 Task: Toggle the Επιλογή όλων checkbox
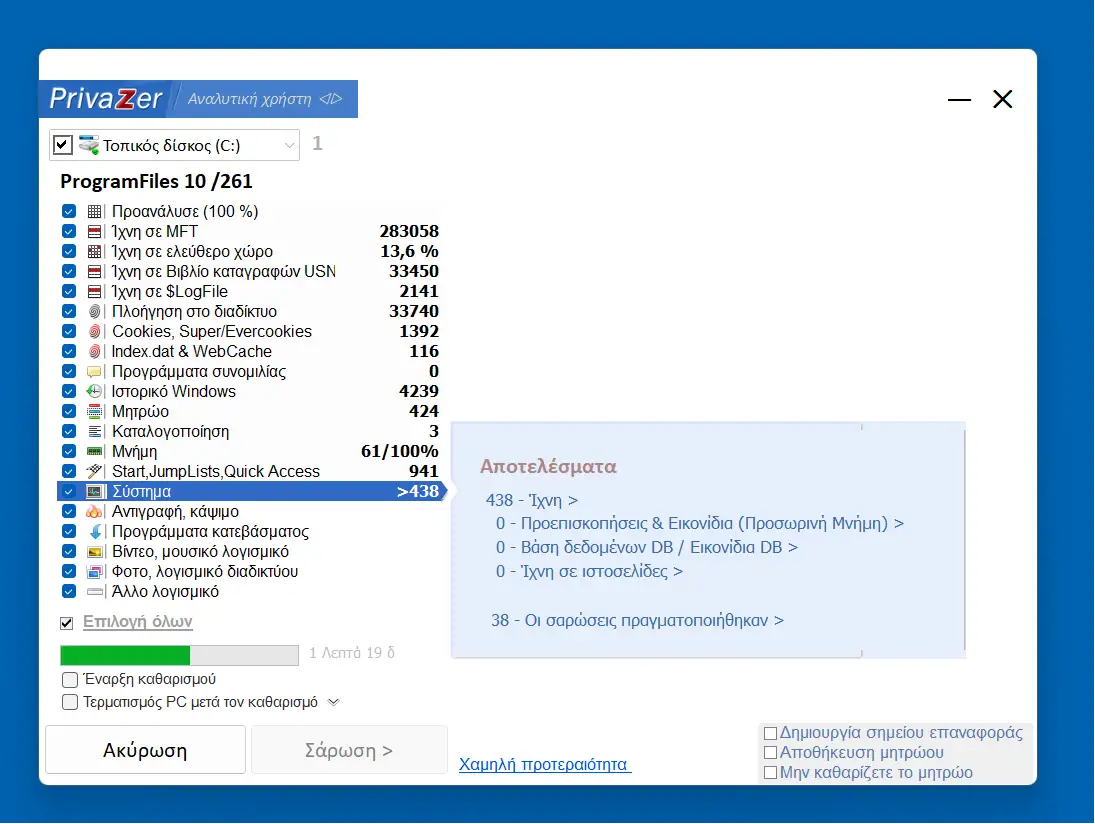66,623
